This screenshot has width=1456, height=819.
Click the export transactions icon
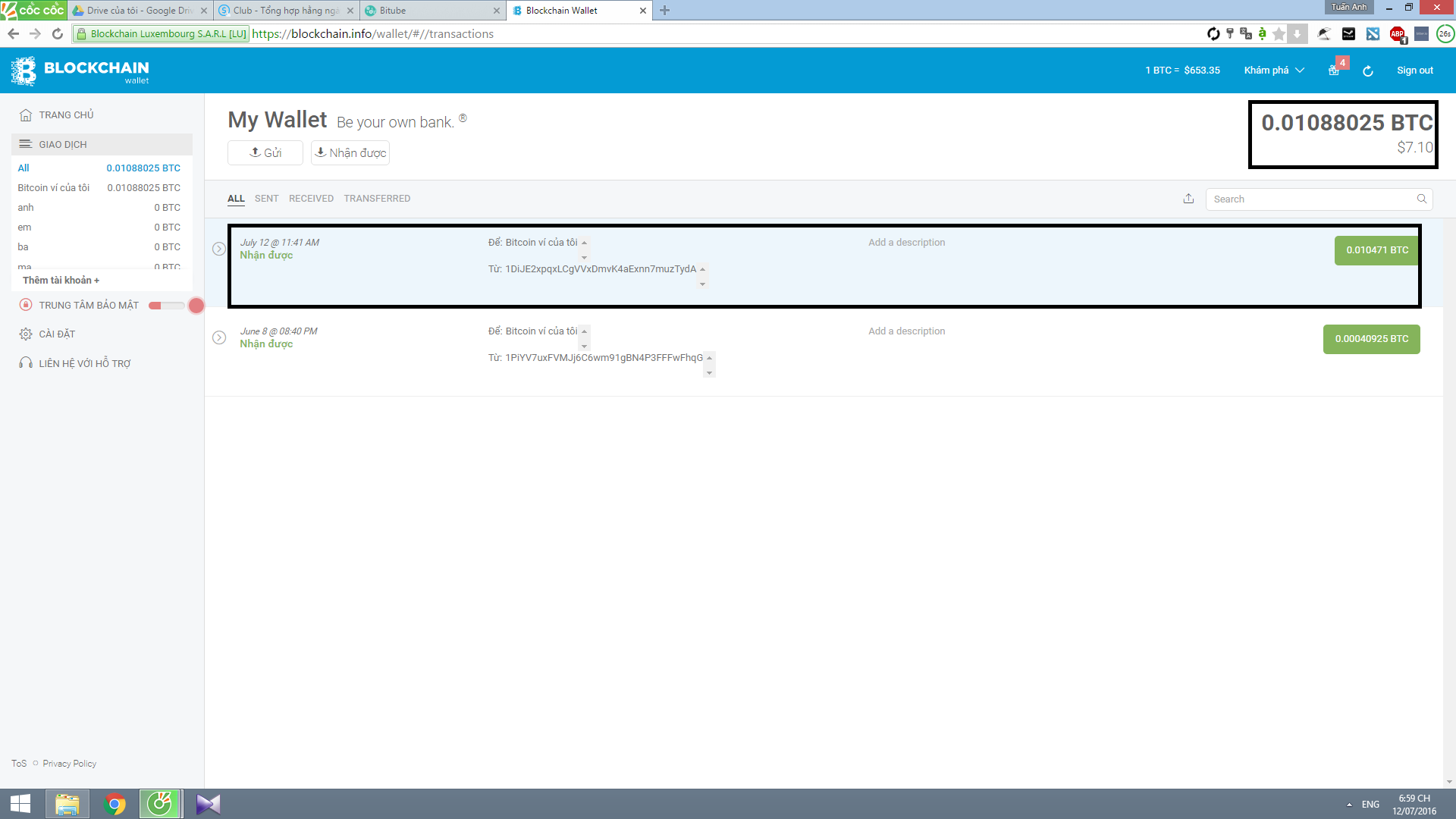coord(1188,199)
